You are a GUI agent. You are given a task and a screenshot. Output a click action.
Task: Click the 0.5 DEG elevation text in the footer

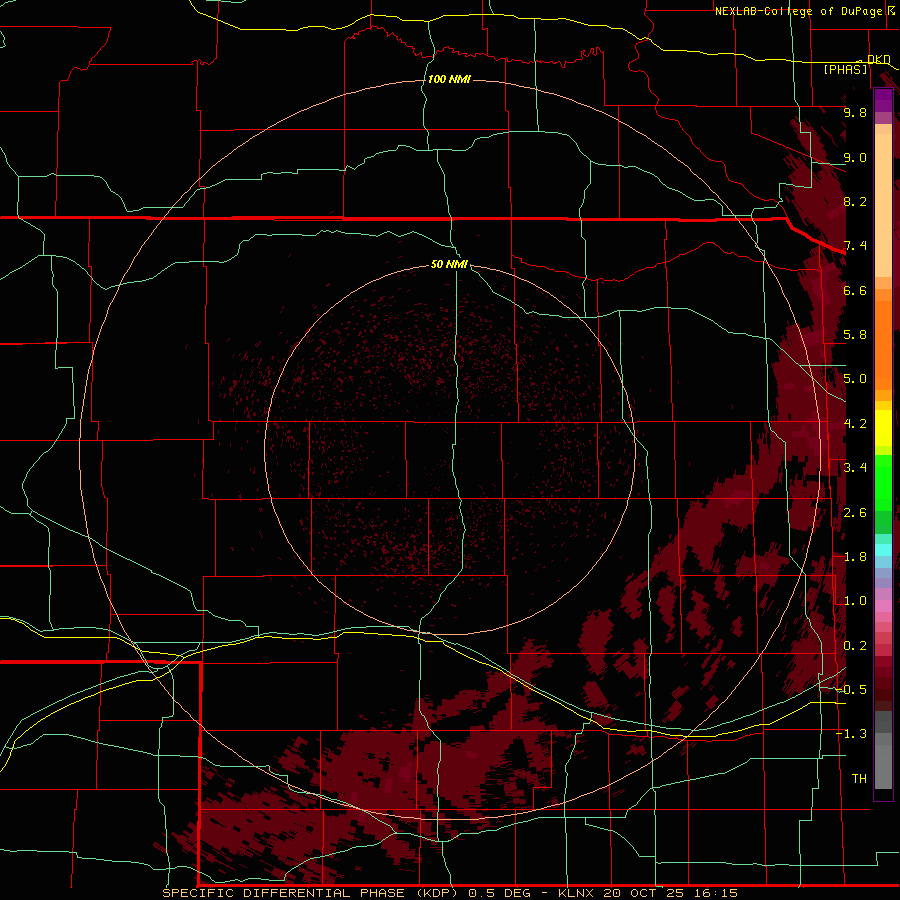coord(498,893)
